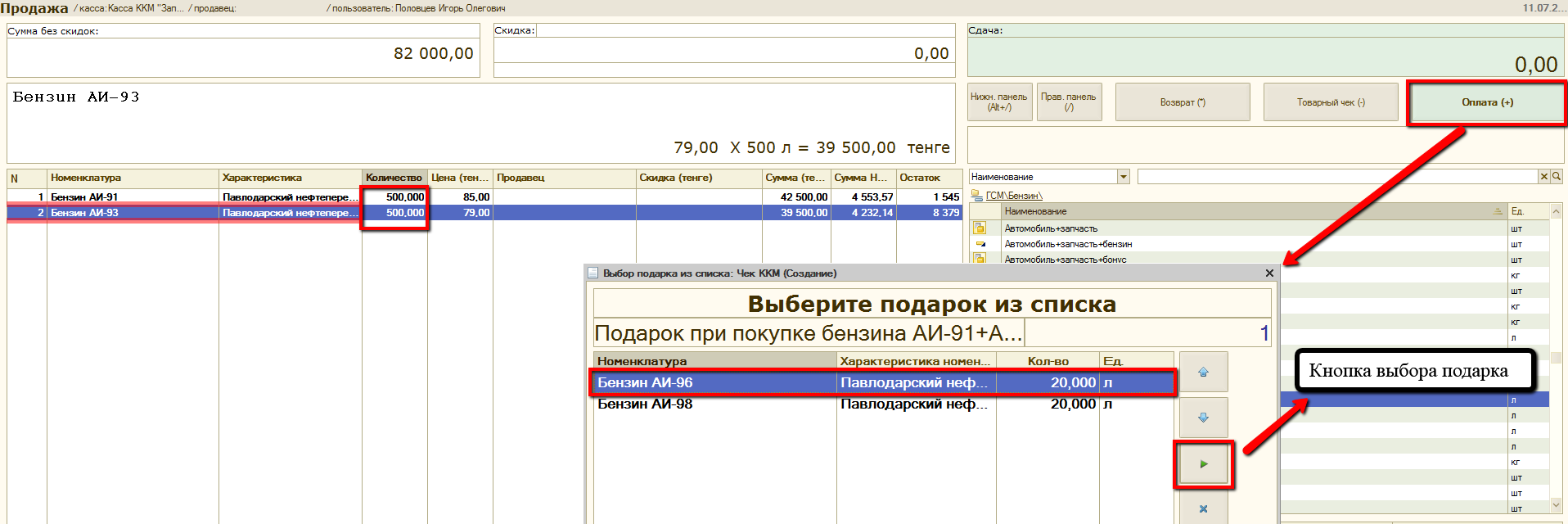Image resolution: width=1568 pixels, height=524 pixels.
Task: Click the green arrow gift select button
Action: pos(1203,464)
